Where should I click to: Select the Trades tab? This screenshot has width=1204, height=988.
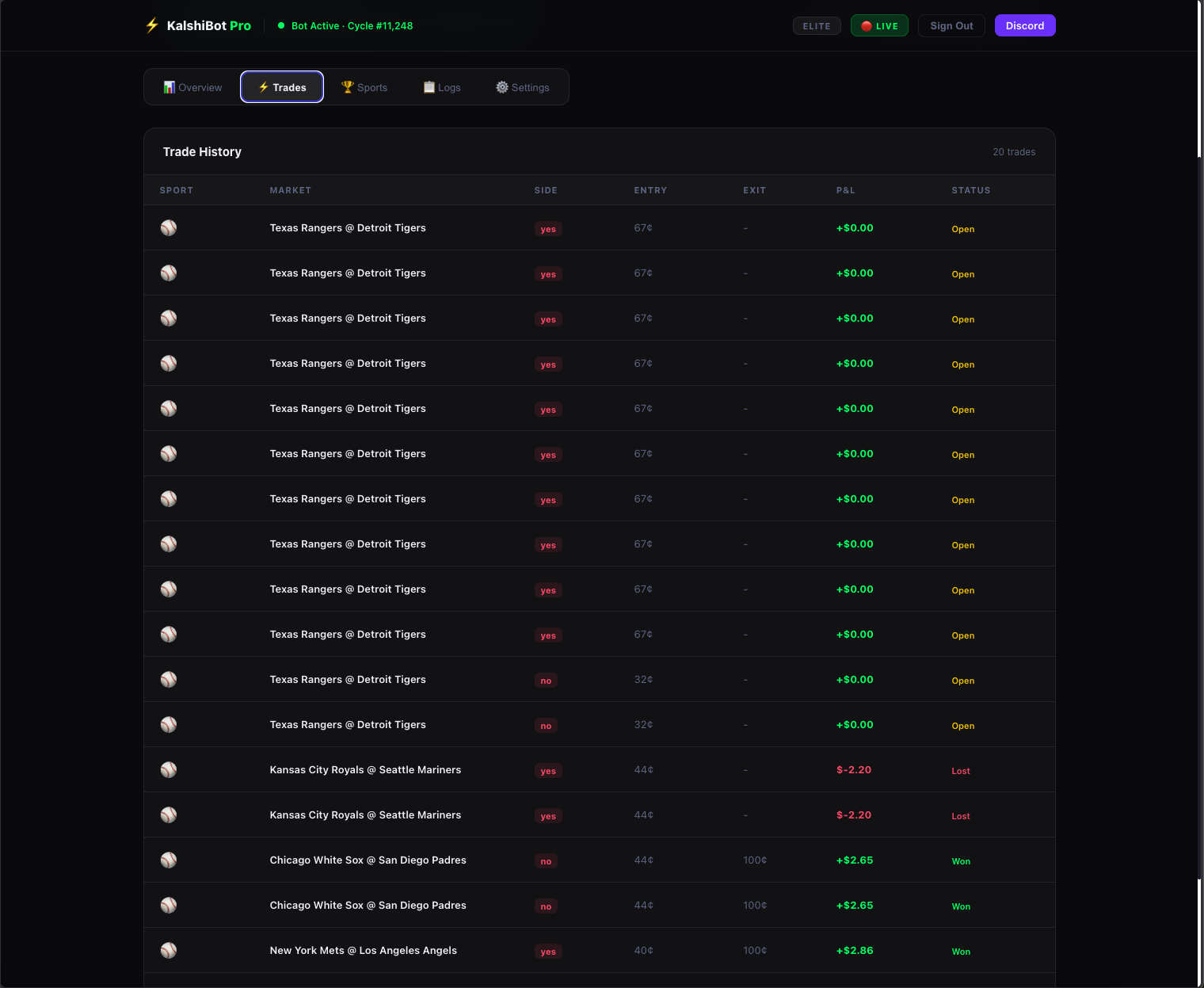point(282,87)
